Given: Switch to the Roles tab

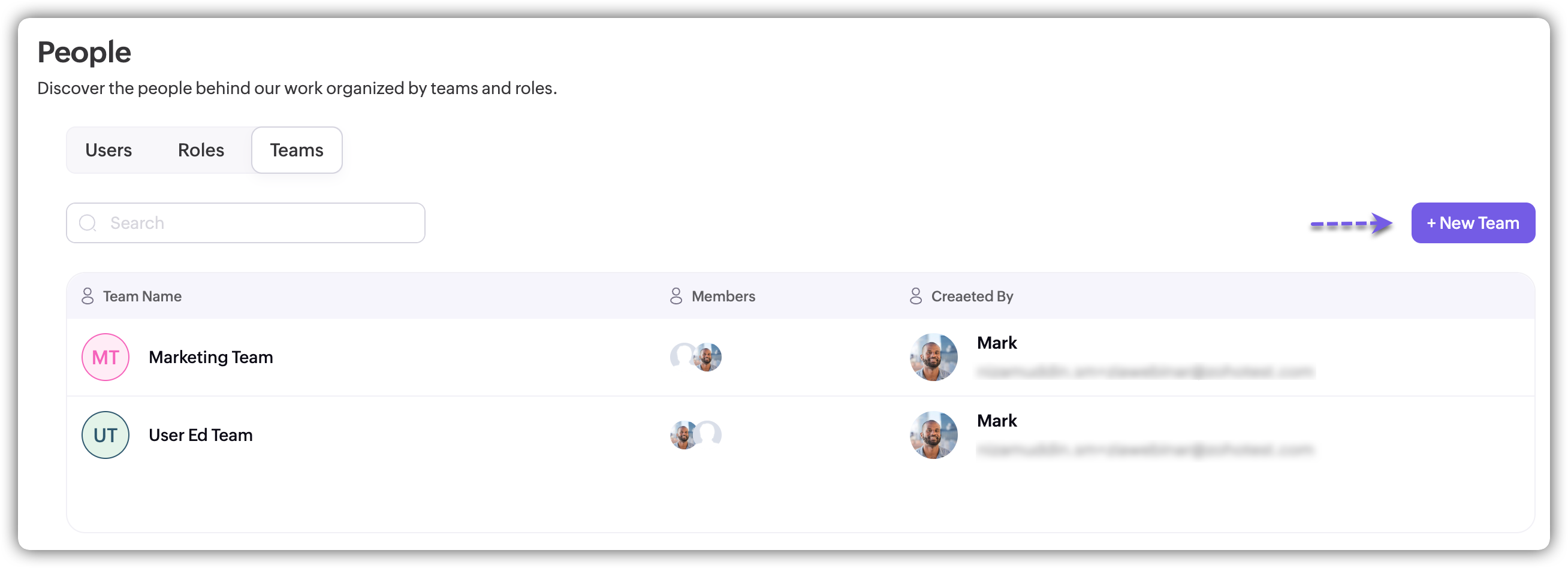Looking at the screenshot, I should pos(201,150).
